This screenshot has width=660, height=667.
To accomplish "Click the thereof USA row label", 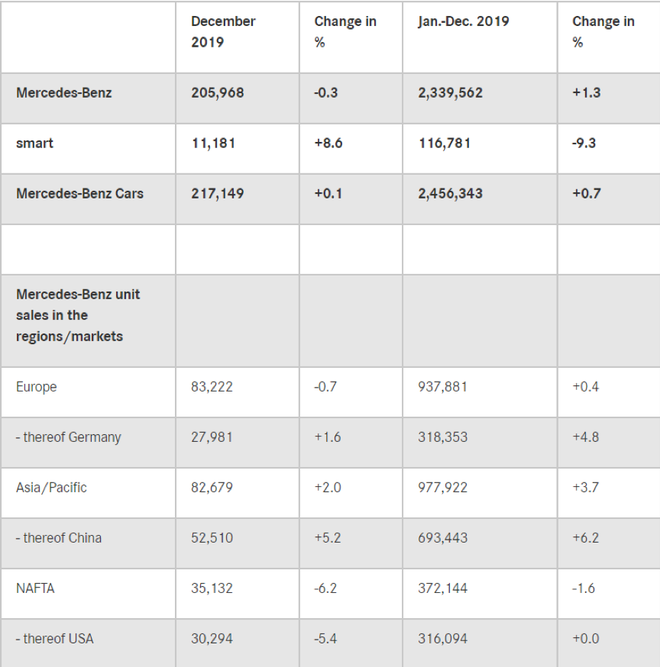I will pyautogui.click(x=55, y=638).
